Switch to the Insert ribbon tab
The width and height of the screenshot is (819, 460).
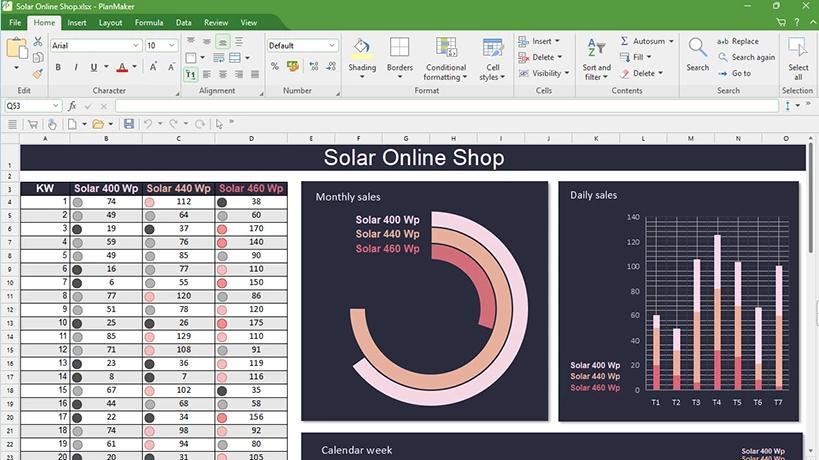pos(77,22)
